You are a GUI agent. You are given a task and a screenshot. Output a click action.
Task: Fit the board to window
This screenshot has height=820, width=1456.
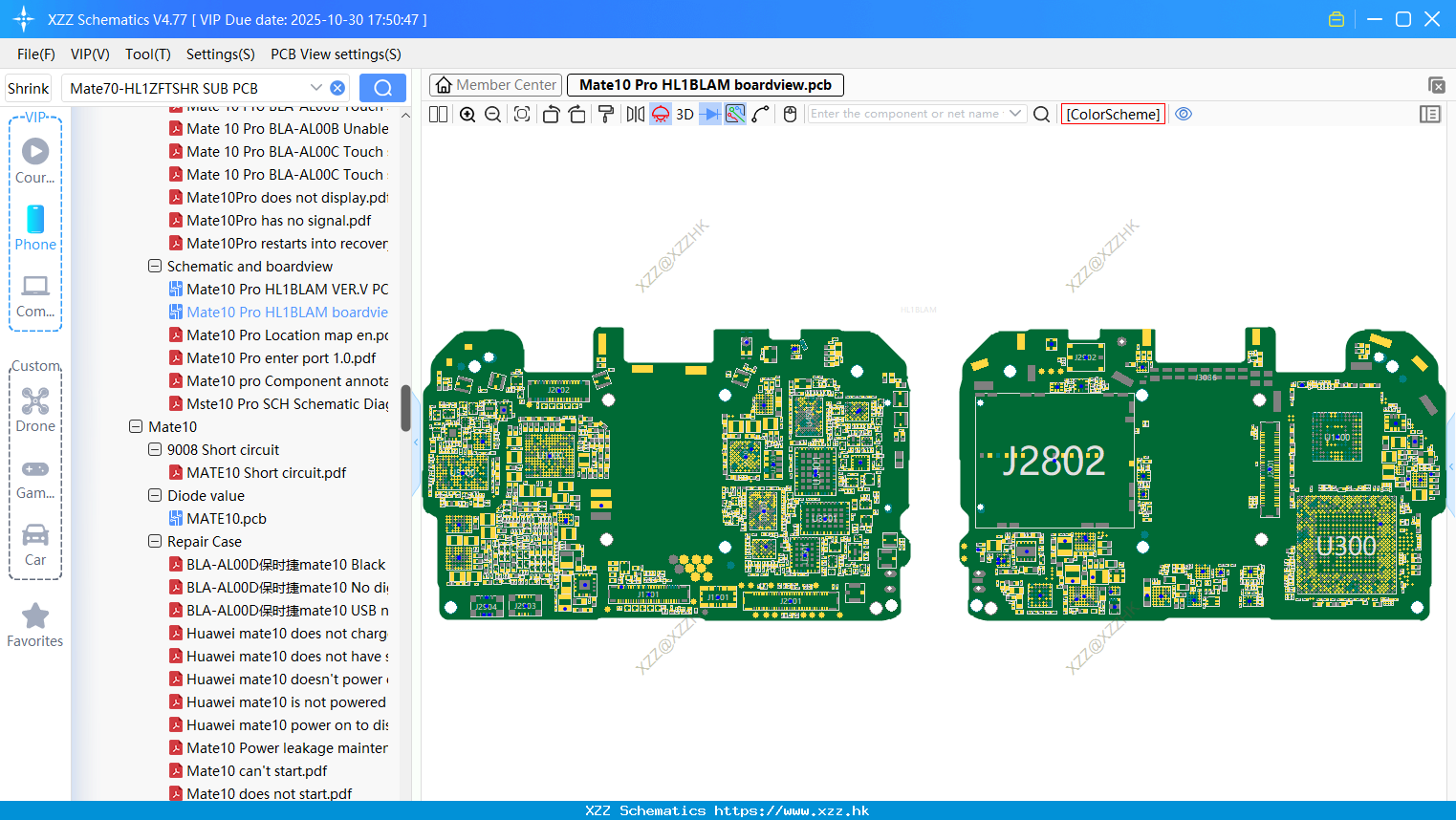[x=522, y=114]
